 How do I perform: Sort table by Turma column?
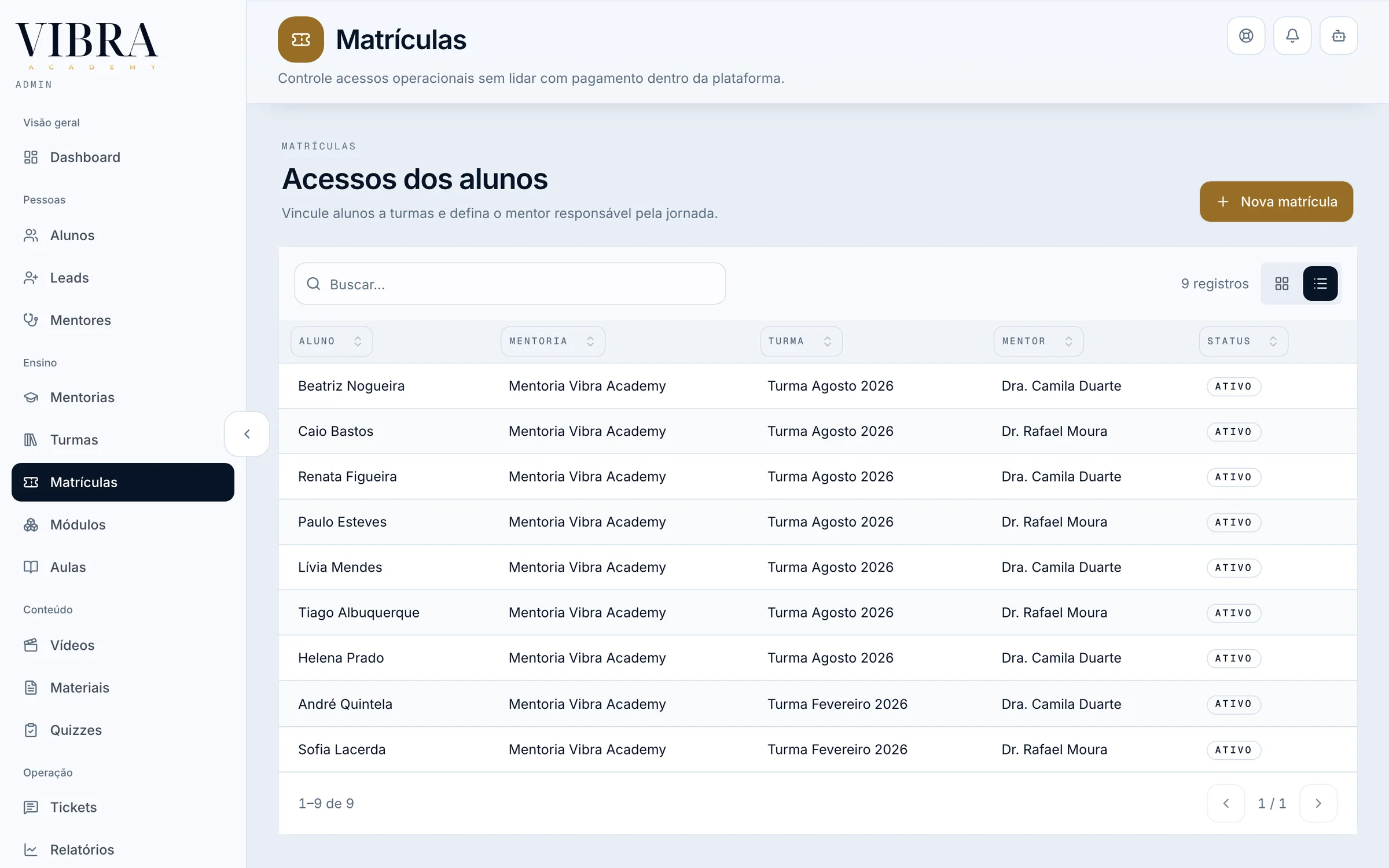tap(801, 341)
